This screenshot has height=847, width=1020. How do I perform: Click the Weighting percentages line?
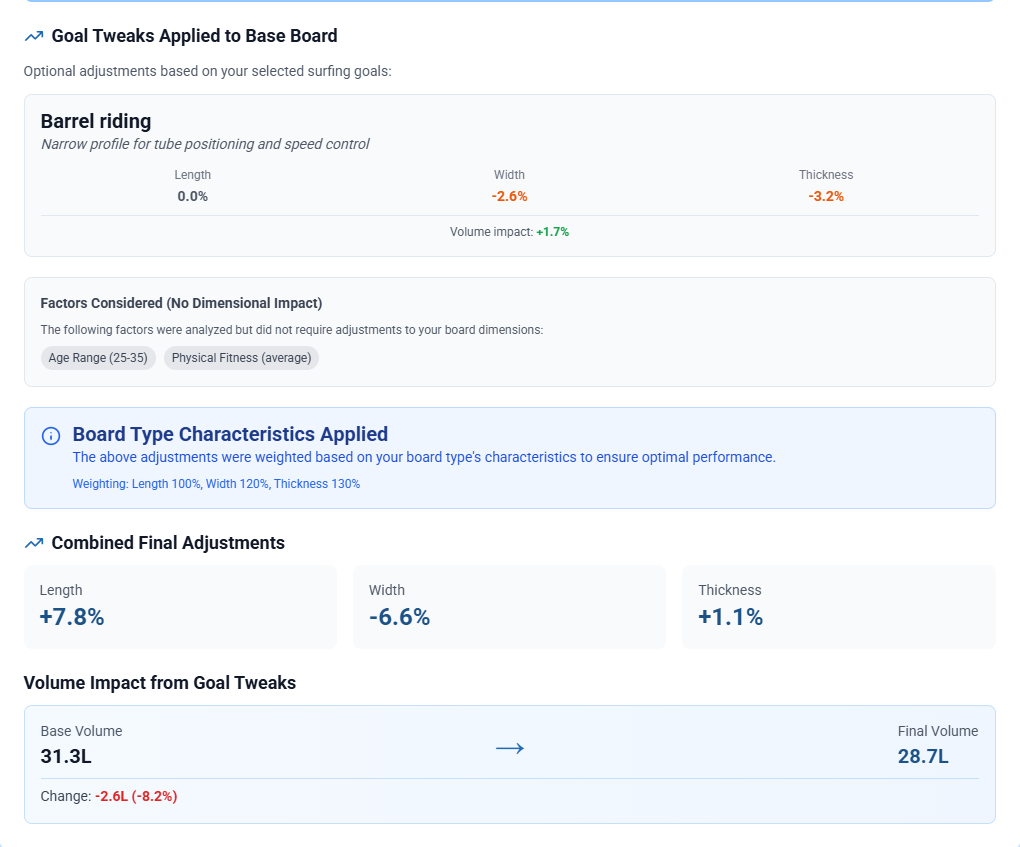point(216,484)
